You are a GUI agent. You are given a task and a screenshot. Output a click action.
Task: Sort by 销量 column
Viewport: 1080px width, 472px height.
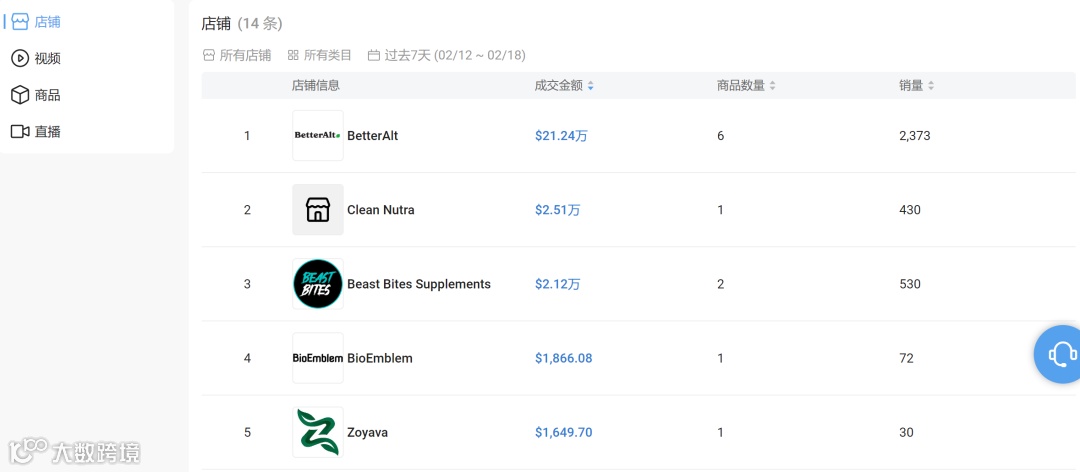[916, 85]
